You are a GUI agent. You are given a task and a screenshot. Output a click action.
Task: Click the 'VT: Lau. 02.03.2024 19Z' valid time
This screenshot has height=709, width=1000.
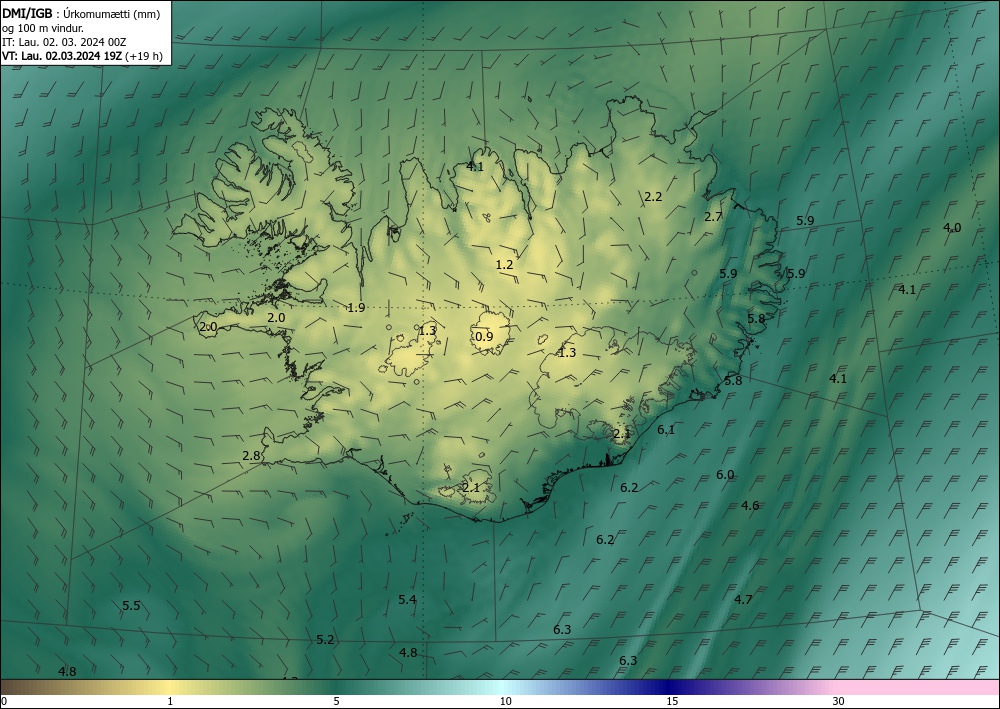(x=62, y=56)
